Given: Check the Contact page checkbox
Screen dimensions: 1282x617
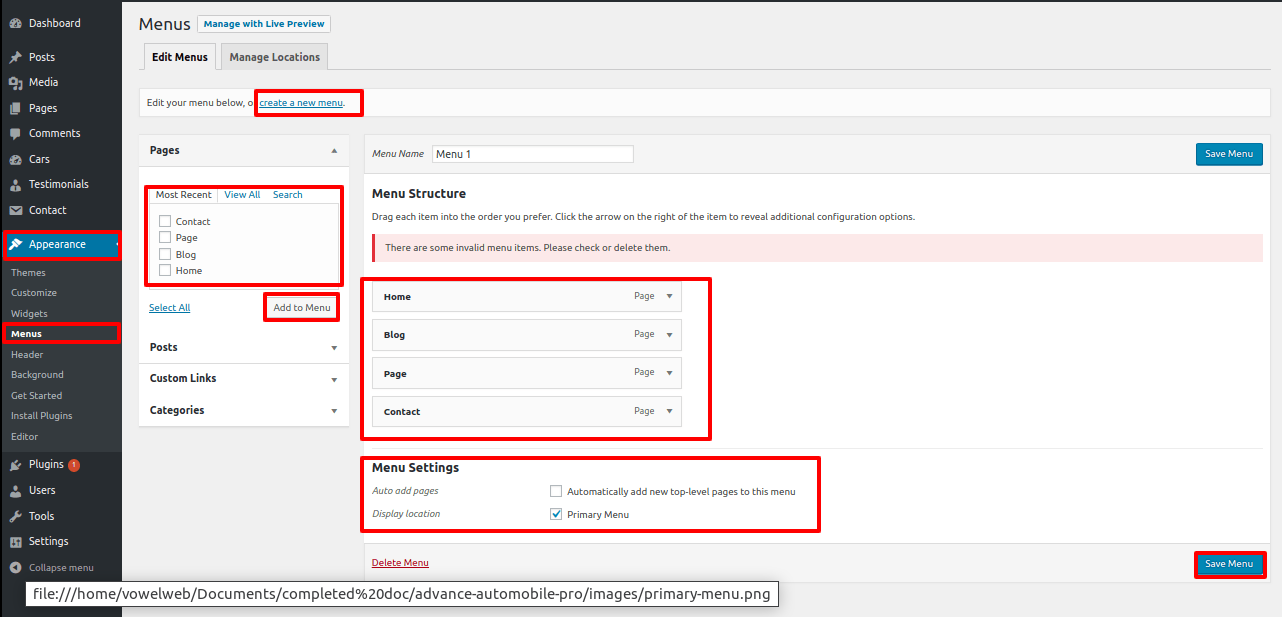Looking at the screenshot, I should pos(165,221).
